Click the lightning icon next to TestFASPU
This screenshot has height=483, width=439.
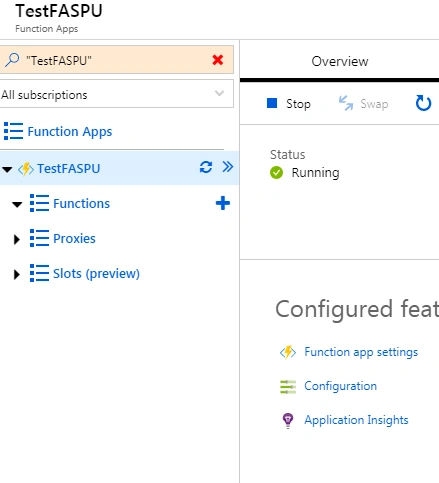coord(26,169)
